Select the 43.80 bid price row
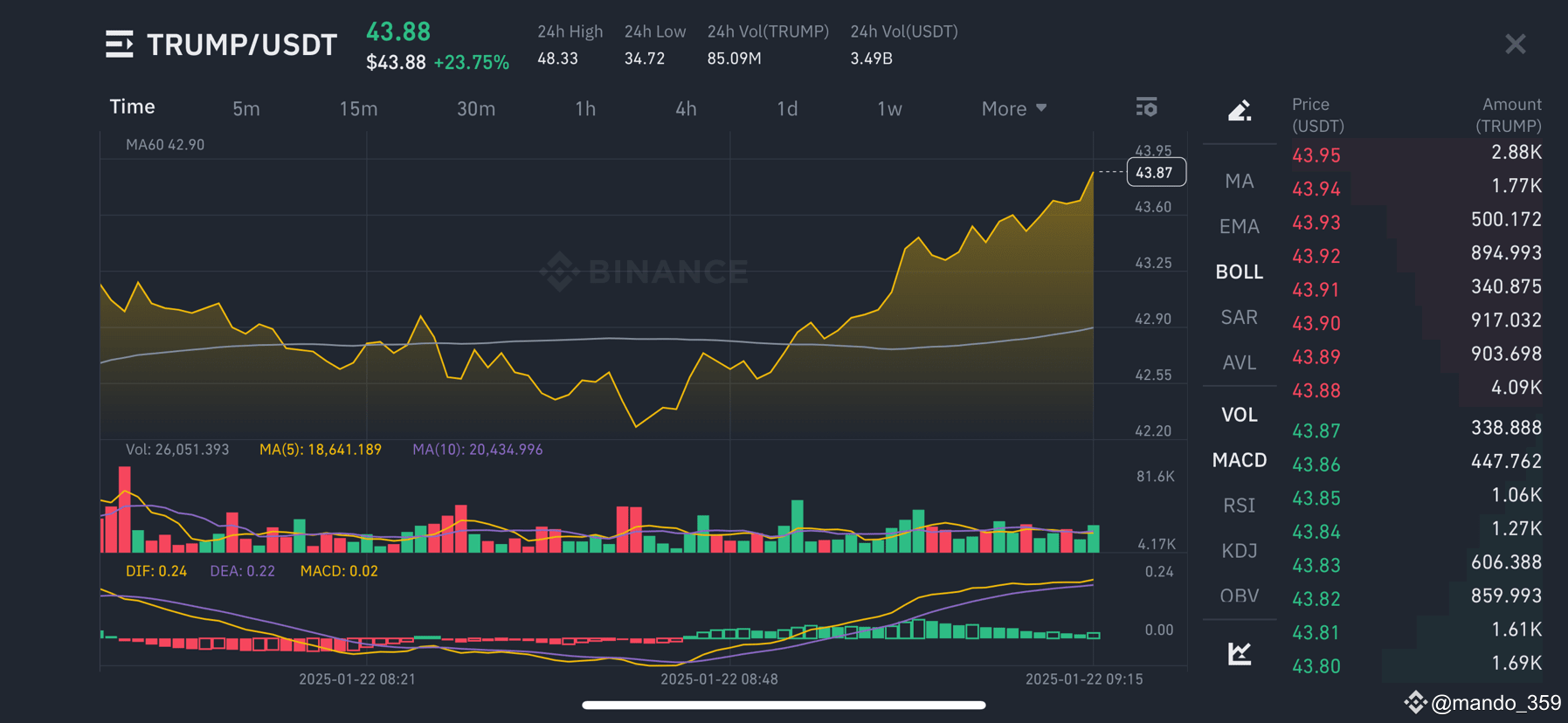This screenshot has width=1568, height=723. click(x=1417, y=665)
